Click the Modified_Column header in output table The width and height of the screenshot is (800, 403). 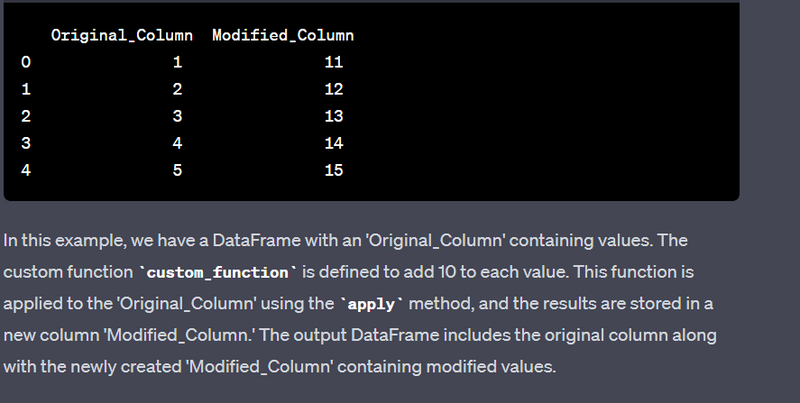283,36
